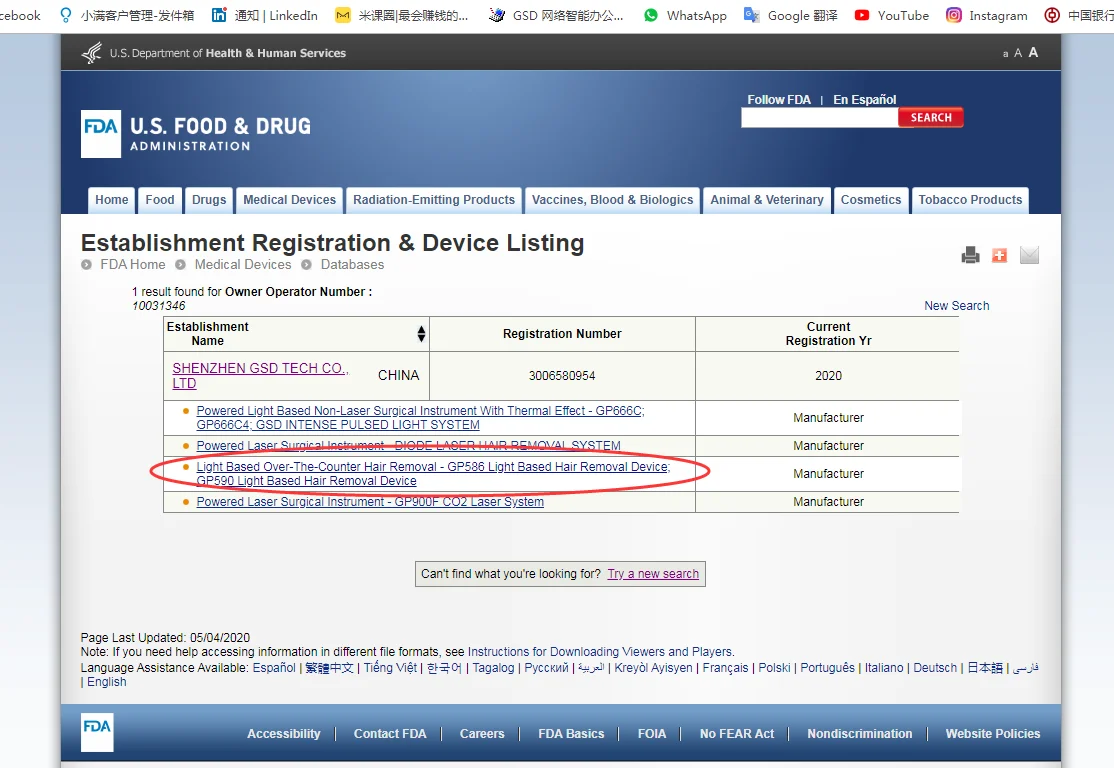1114x768 pixels.
Task: Click Medical Devices breadcrumb
Action: pos(243,264)
